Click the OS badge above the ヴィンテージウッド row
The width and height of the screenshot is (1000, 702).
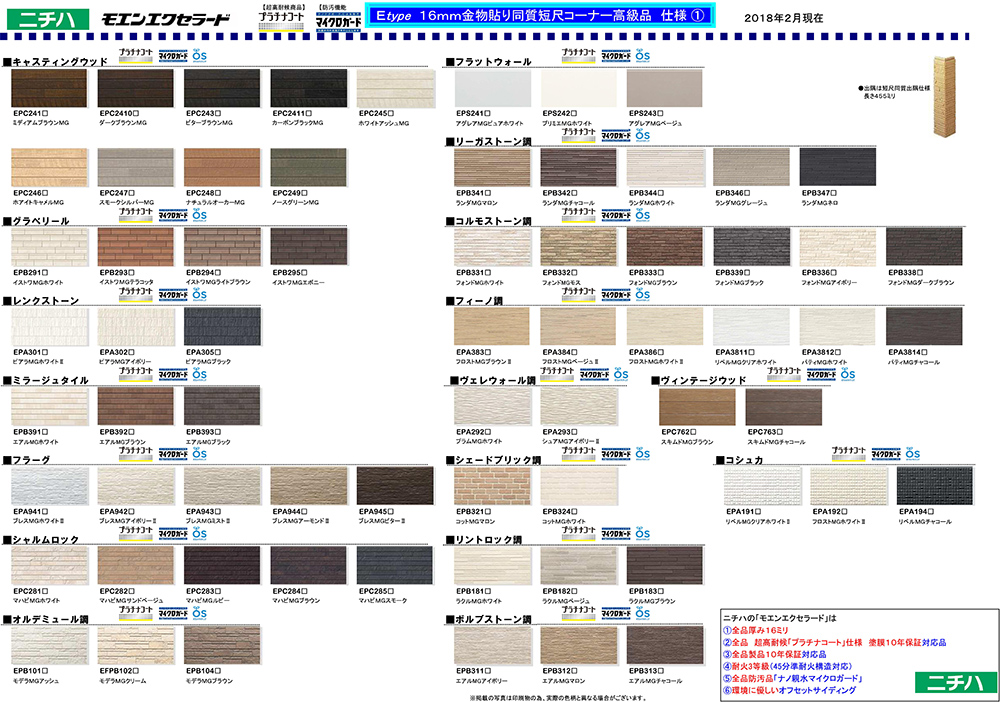point(848,374)
